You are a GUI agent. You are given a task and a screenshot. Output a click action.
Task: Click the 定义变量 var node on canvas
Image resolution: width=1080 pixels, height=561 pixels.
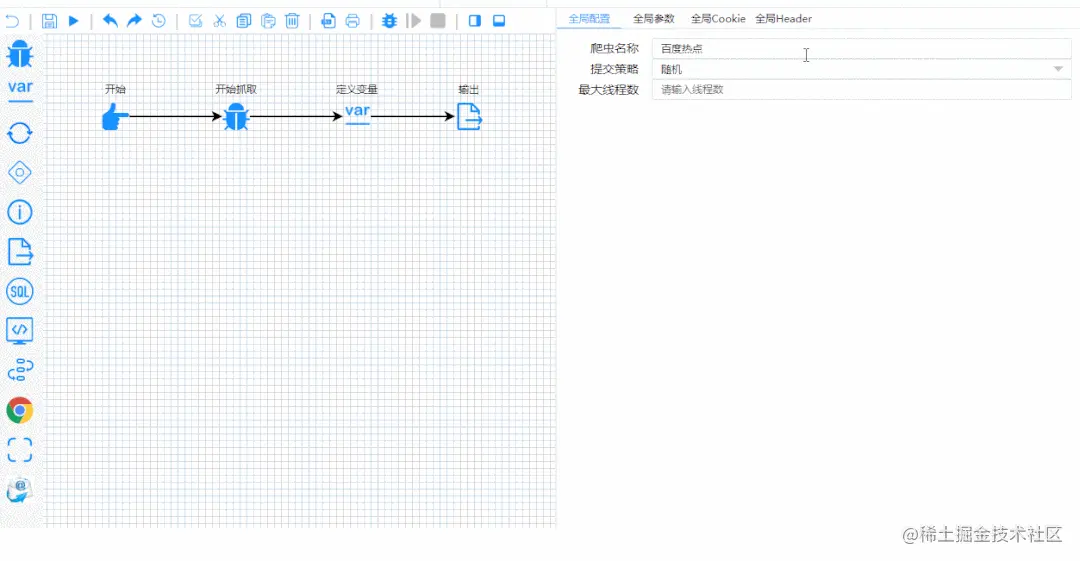click(x=357, y=113)
